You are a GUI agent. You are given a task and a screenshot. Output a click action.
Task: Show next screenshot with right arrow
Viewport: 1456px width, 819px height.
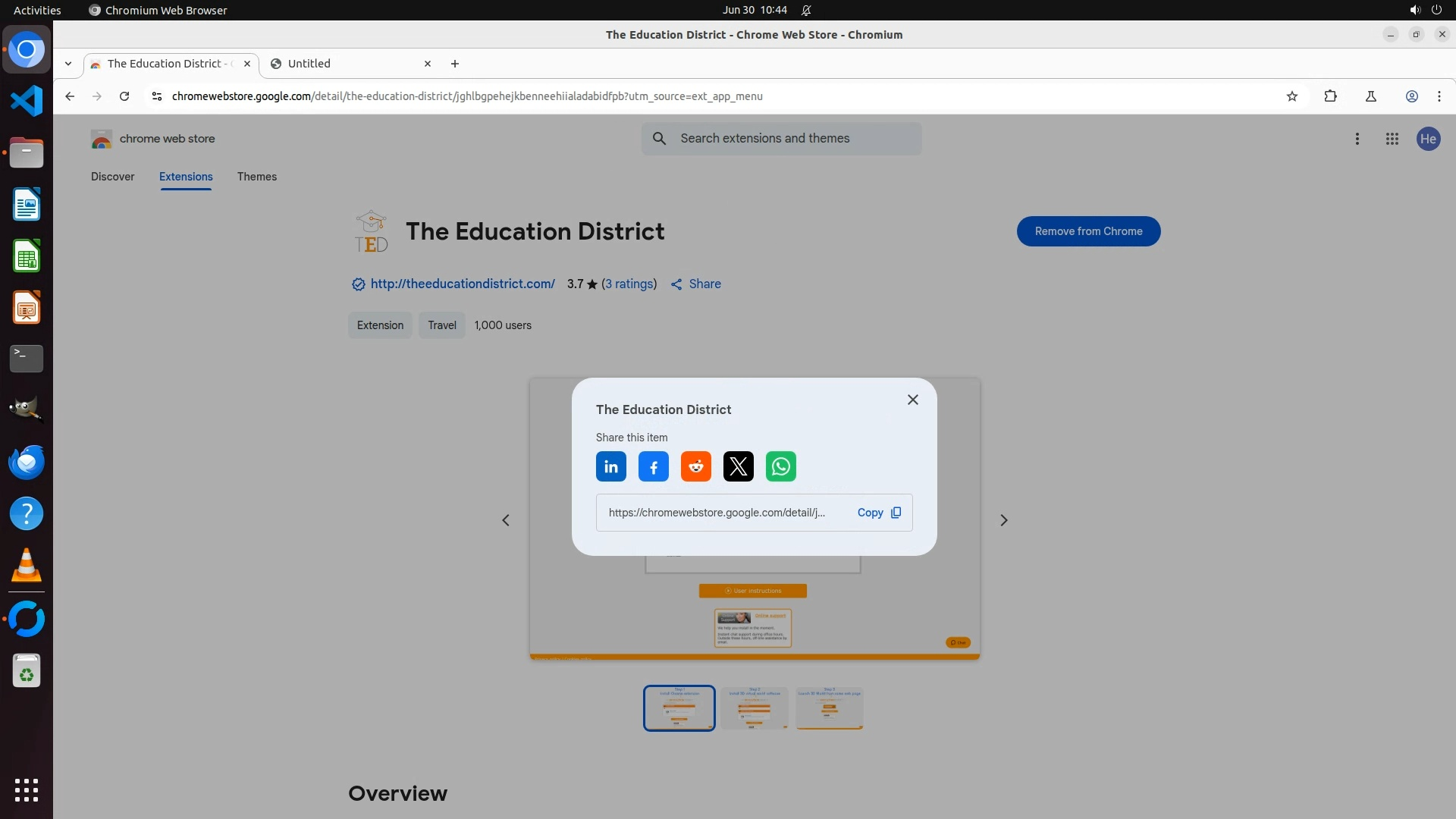point(1003,520)
